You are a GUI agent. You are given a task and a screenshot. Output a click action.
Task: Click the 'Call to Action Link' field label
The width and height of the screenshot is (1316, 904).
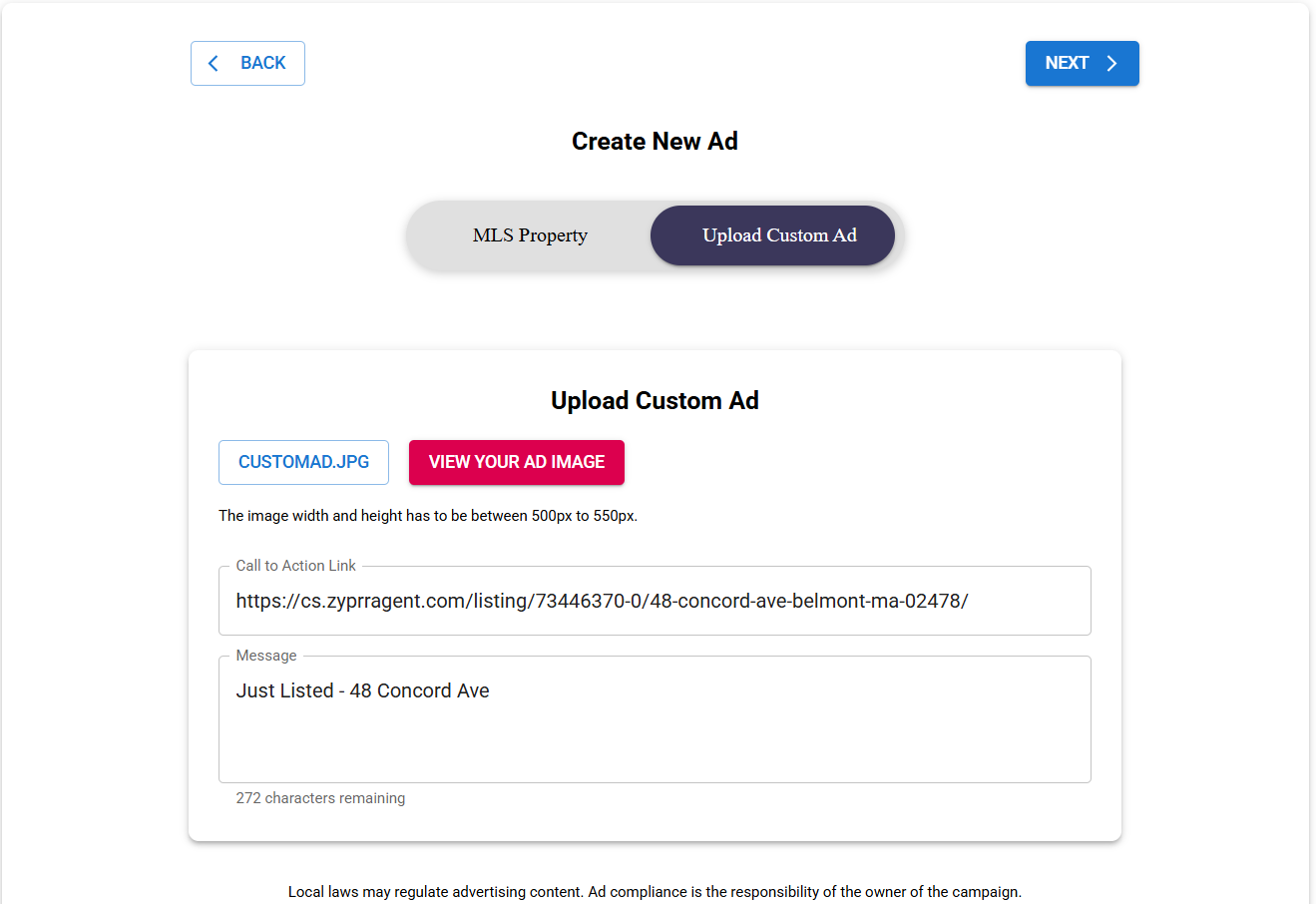pos(295,566)
